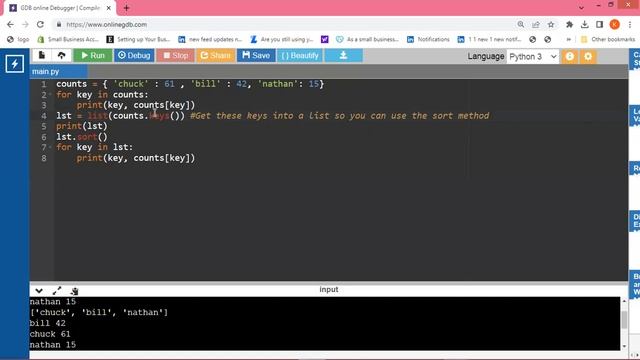Click the console output scrollbar
640x360 pixels.
(624, 320)
